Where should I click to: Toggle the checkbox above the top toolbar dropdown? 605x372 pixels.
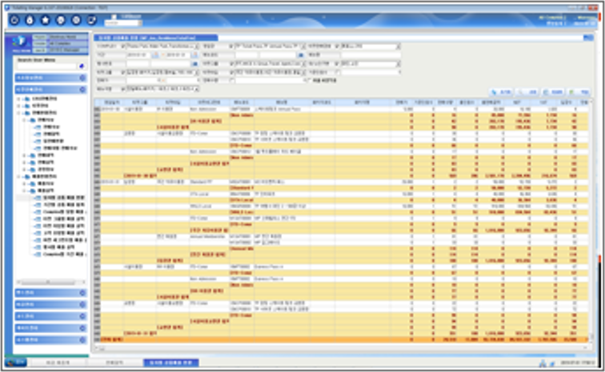click(x=114, y=17)
